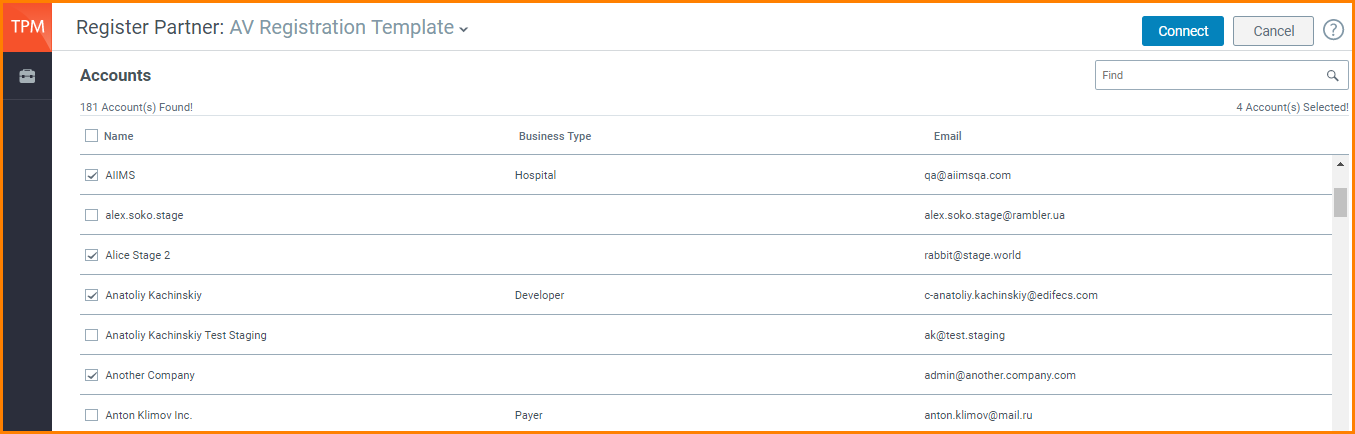Sort by the Name column header
Viewport: 1355px width, 434px height.
118,136
